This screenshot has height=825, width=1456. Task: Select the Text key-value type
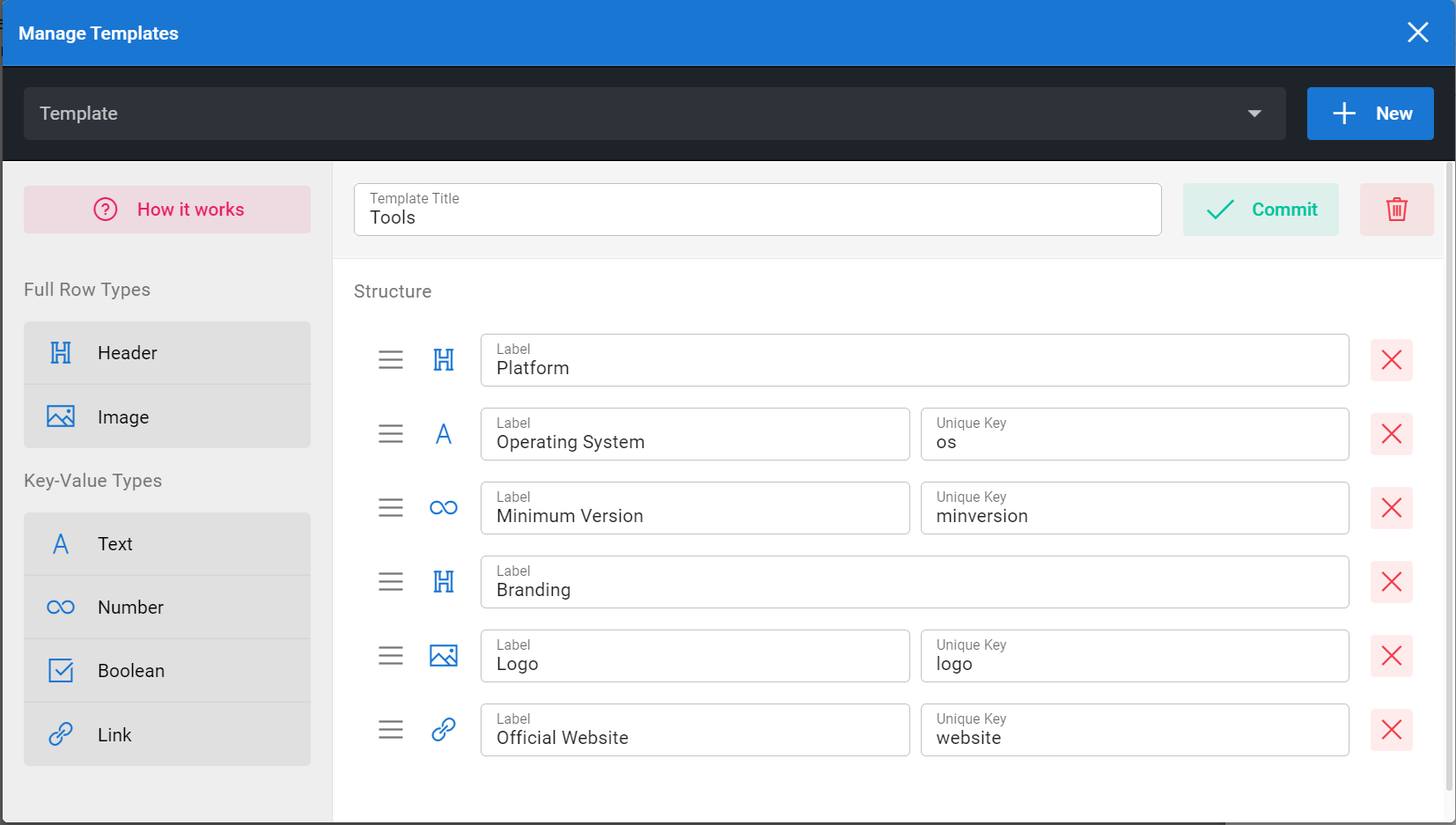(166, 543)
